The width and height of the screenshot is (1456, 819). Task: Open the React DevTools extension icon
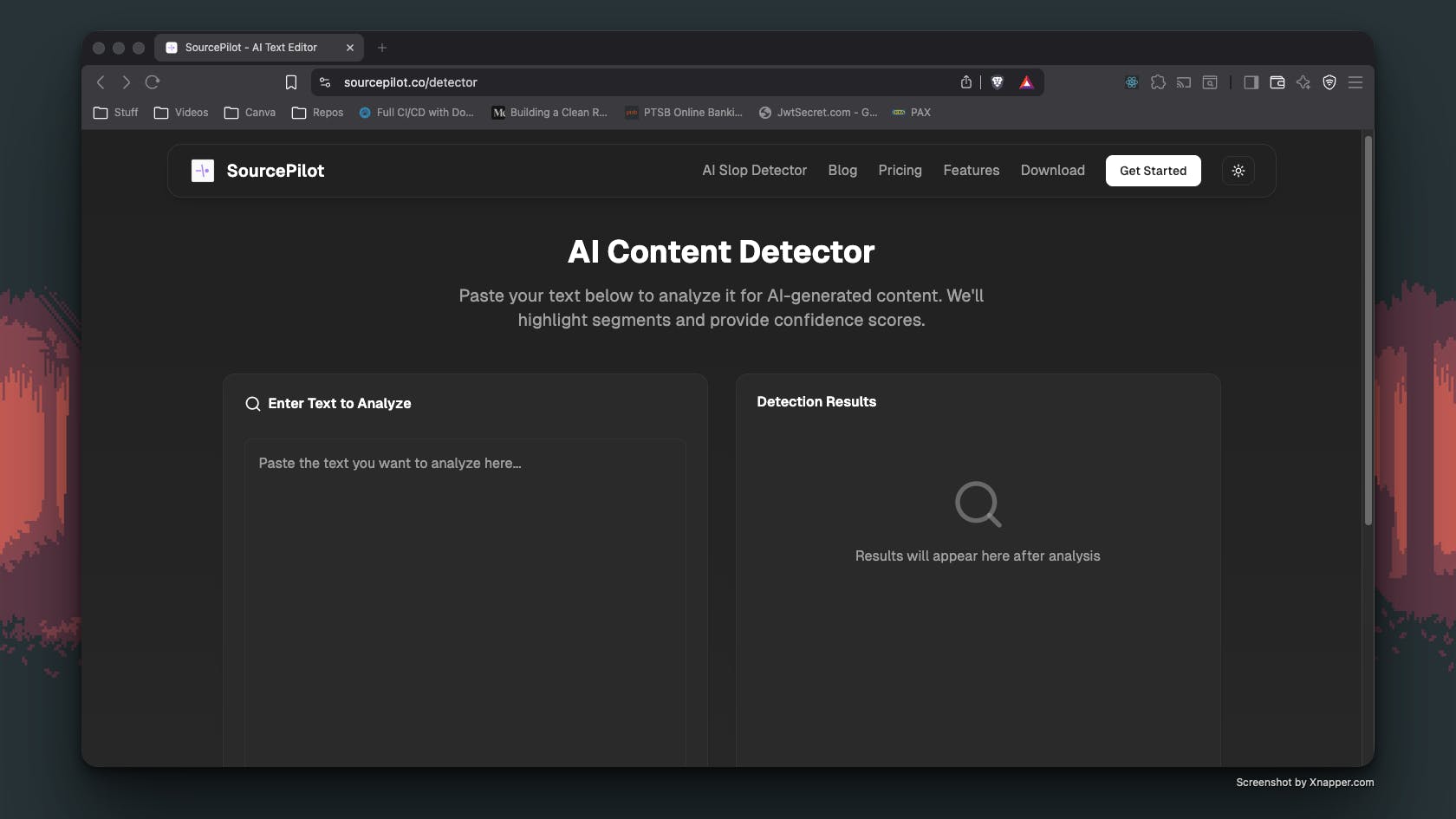(x=1132, y=82)
